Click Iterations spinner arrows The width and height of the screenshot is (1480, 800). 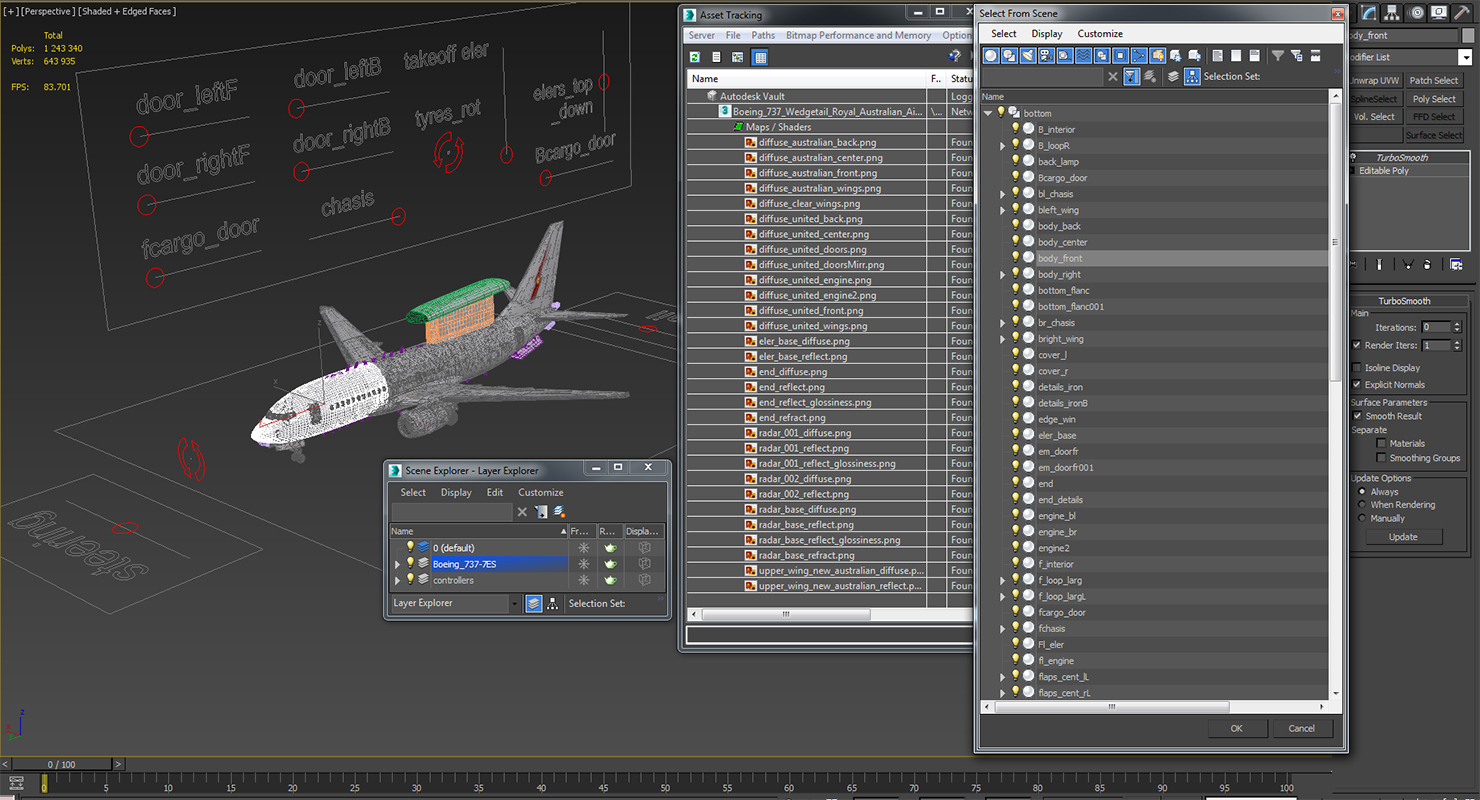[1457, 327]
